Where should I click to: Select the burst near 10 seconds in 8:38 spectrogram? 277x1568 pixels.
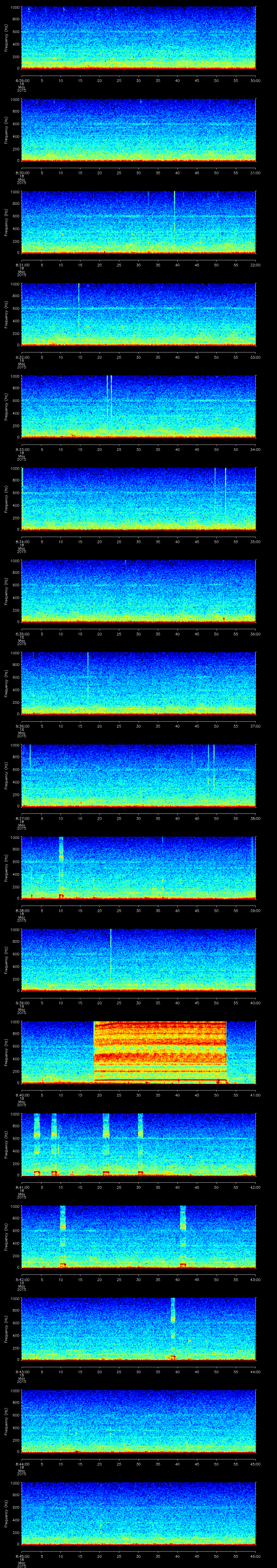point(61,868)
